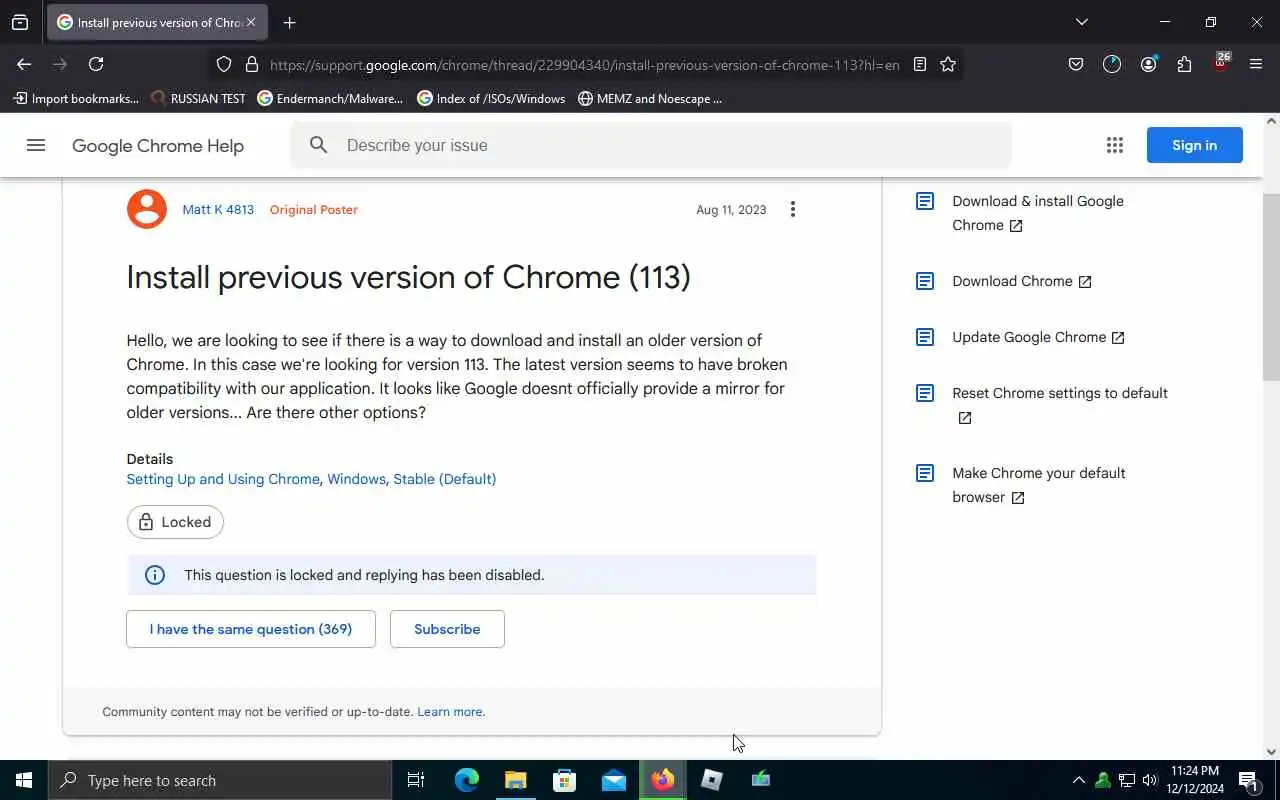Screen dimensions: 1280x800
Task: Close the Install previous version of Chrome tab
Action: pyautogui.click(x=251, y=22)
